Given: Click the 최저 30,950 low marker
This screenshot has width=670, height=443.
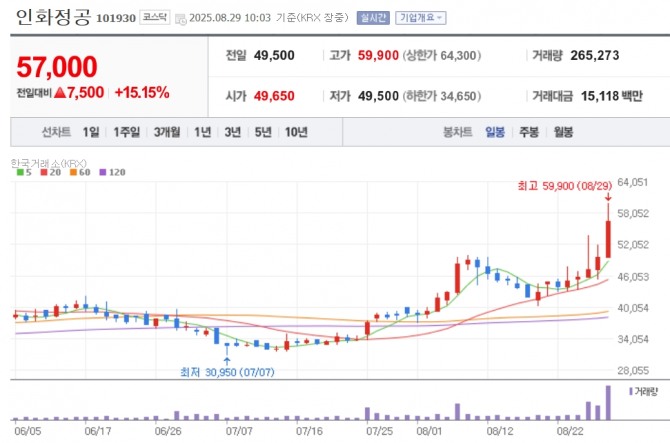Looking at the screenshot, I should tap(227, 372).
